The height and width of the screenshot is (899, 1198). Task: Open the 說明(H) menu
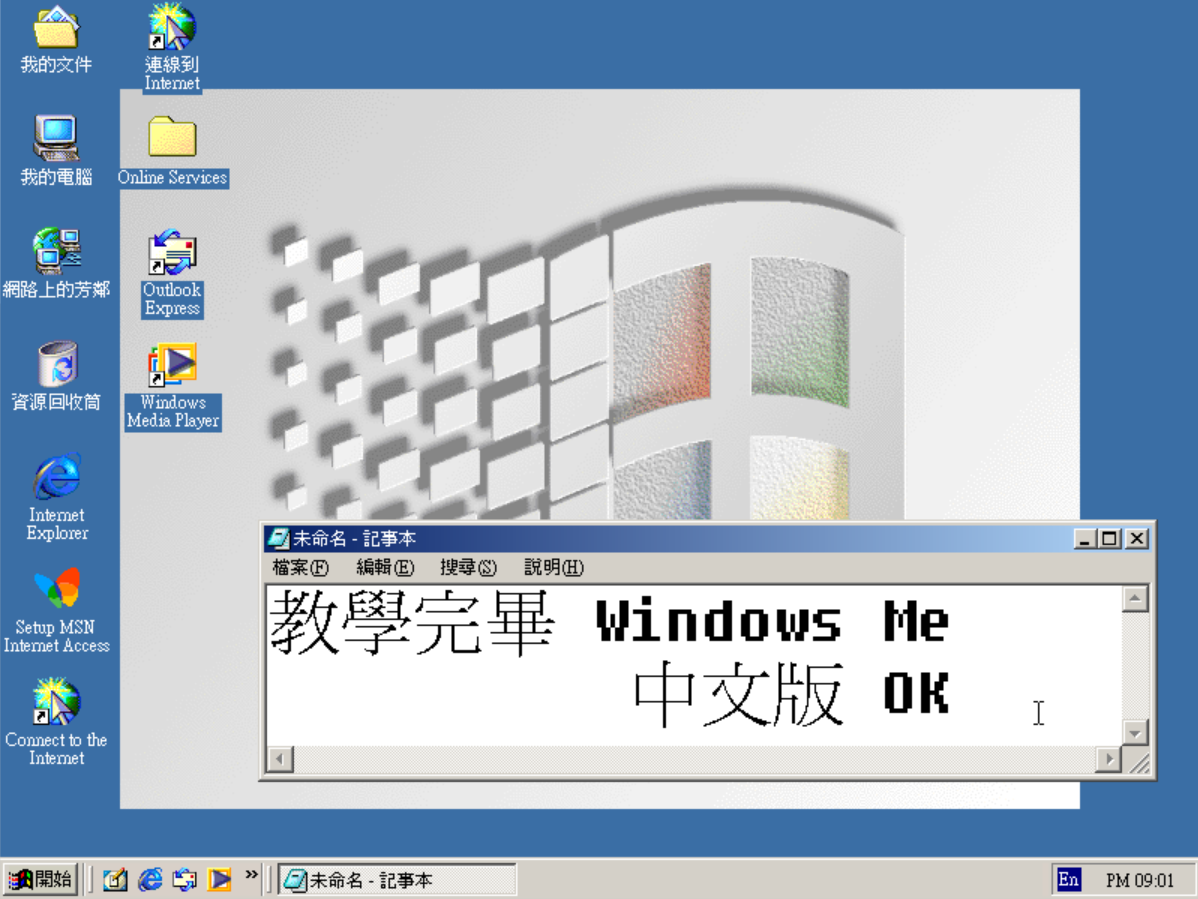point(551,567)
